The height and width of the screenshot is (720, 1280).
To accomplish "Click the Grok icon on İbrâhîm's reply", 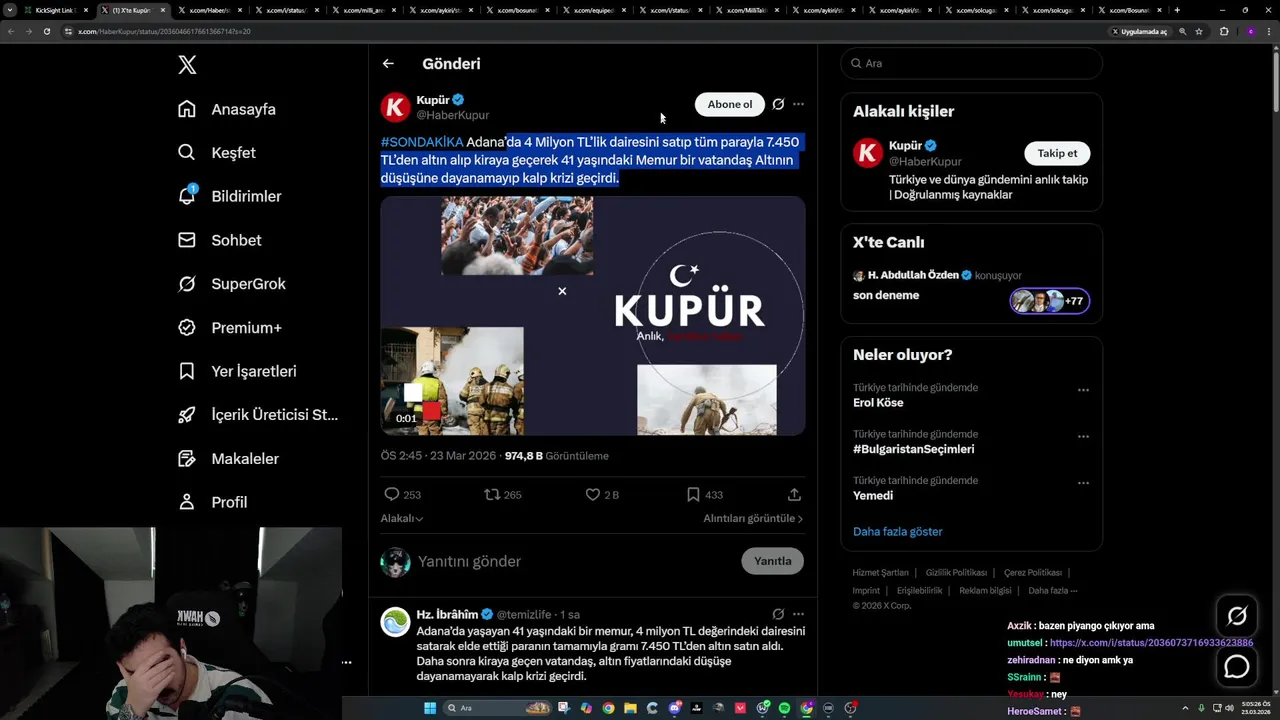I will pyautogui.click(x=778, y=614).
